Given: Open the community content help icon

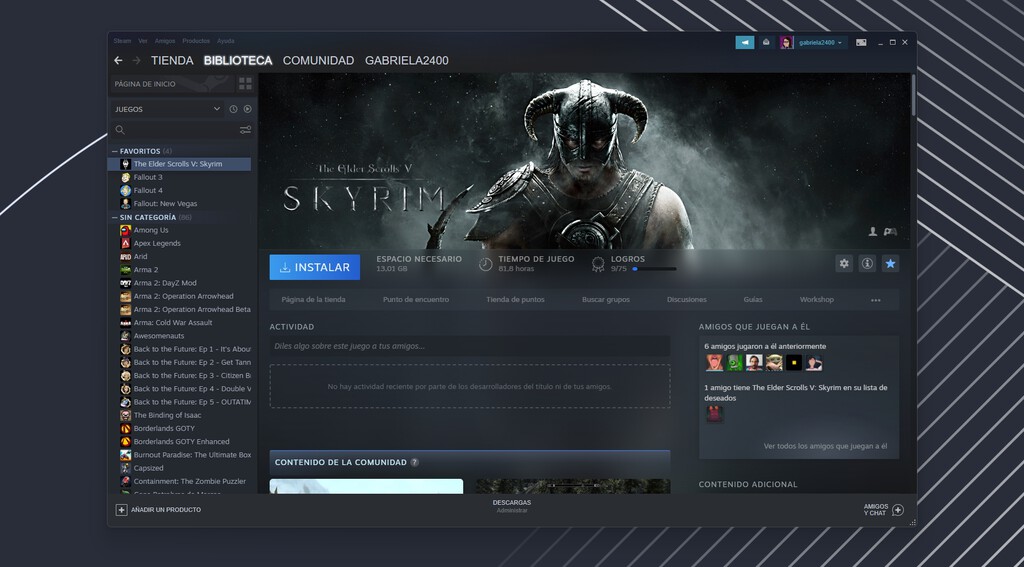Looking at the screenshot, I should tap(414, 462).
